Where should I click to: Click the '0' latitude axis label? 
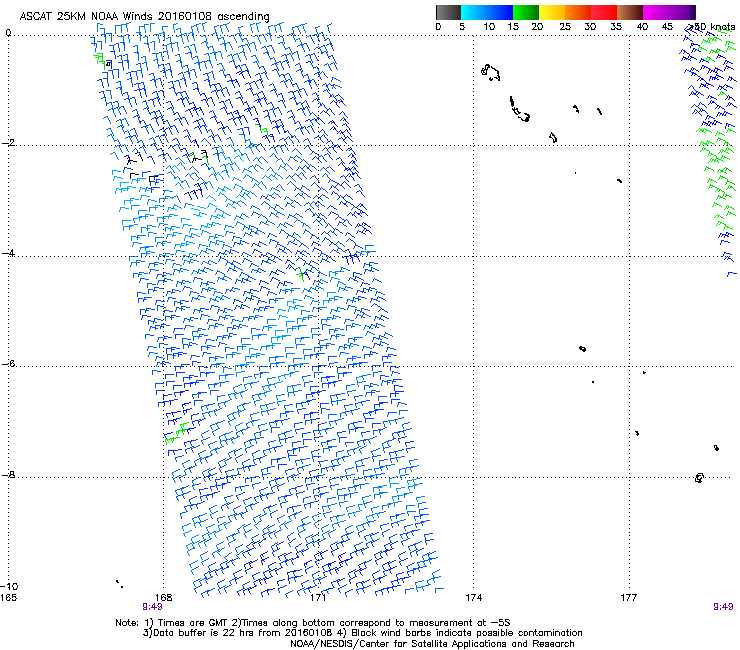coord(8,33)
